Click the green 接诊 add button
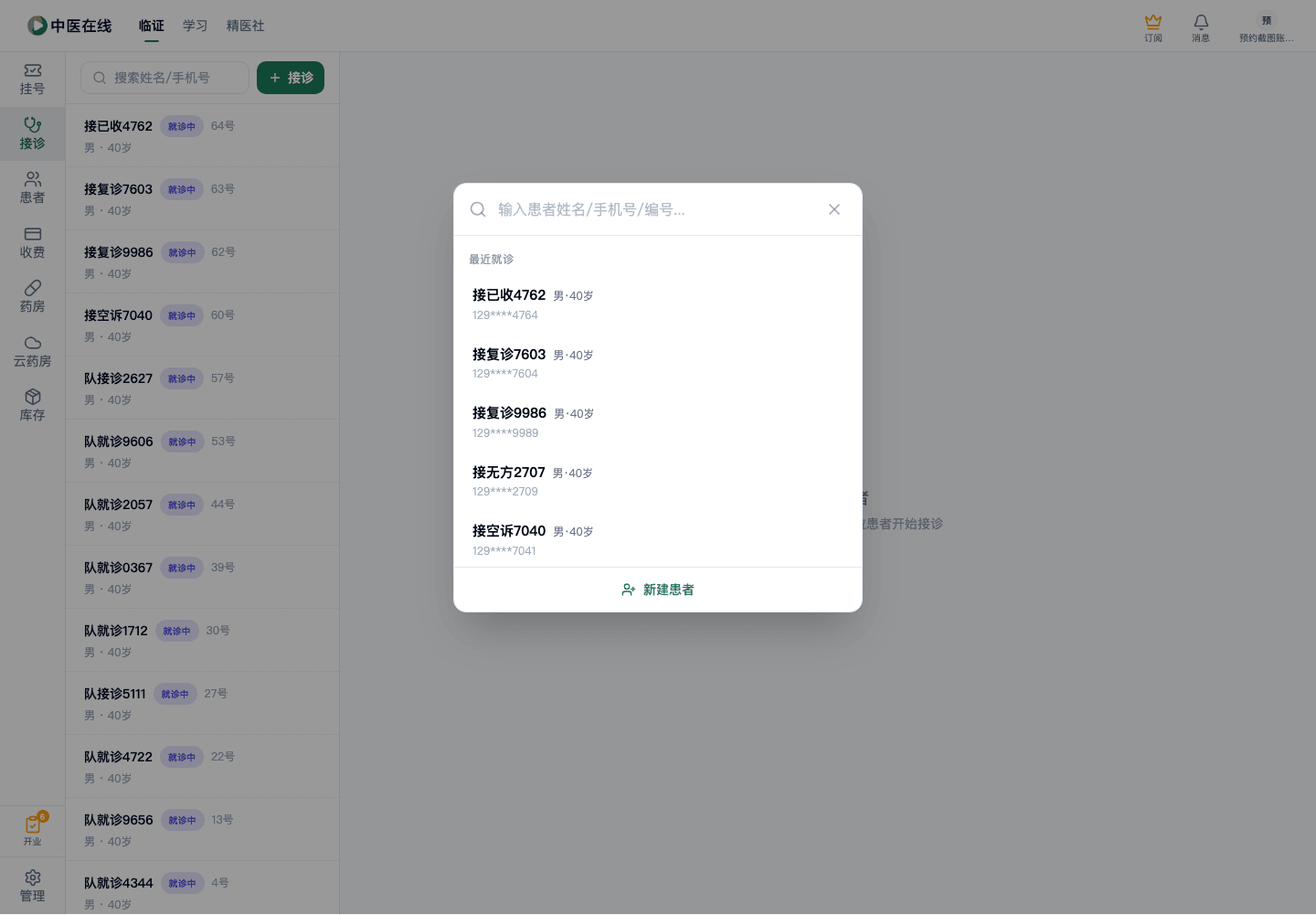 coord(291,78)
